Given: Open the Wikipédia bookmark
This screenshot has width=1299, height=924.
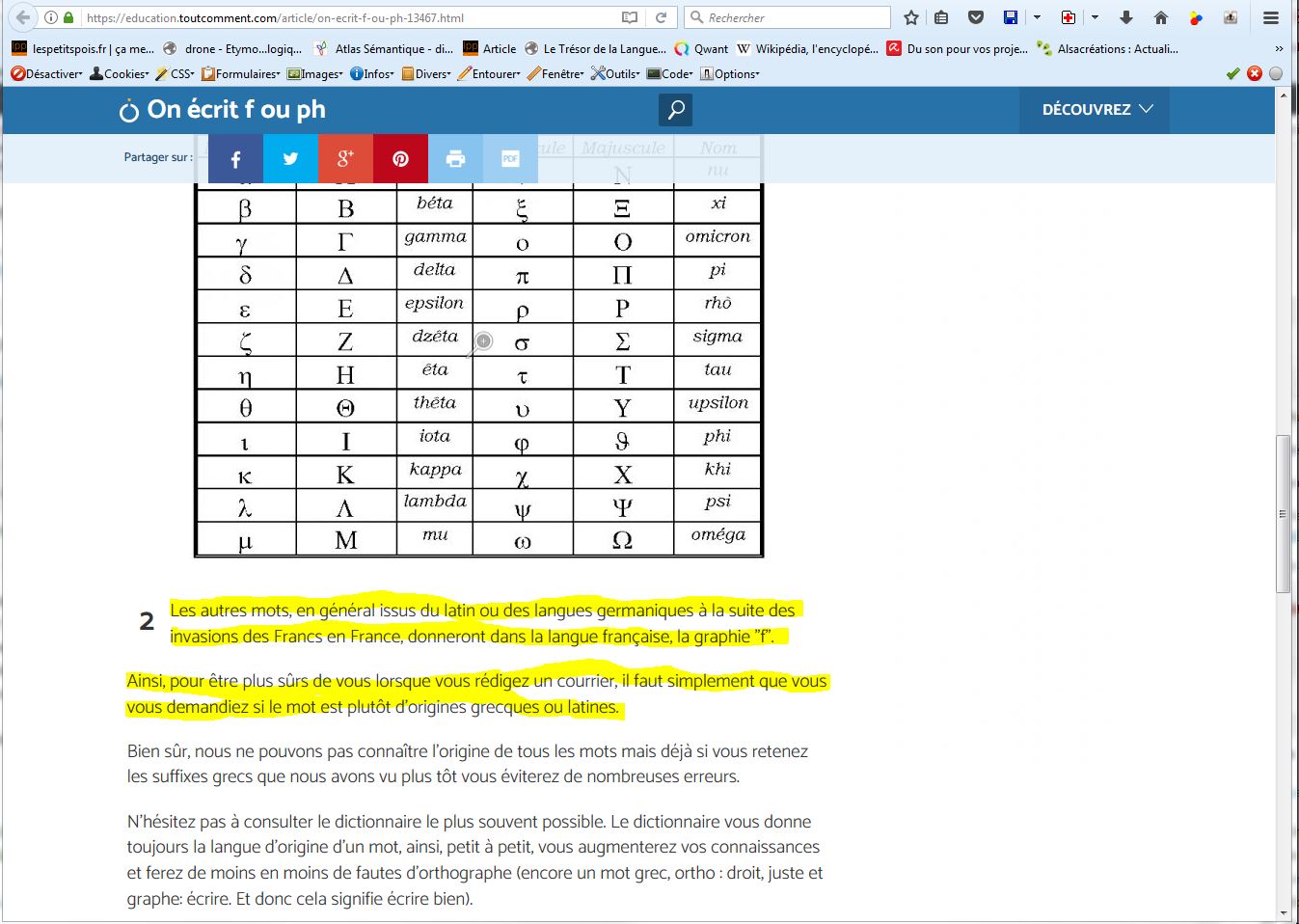Looking at the screenshot, I should point(807,48).
